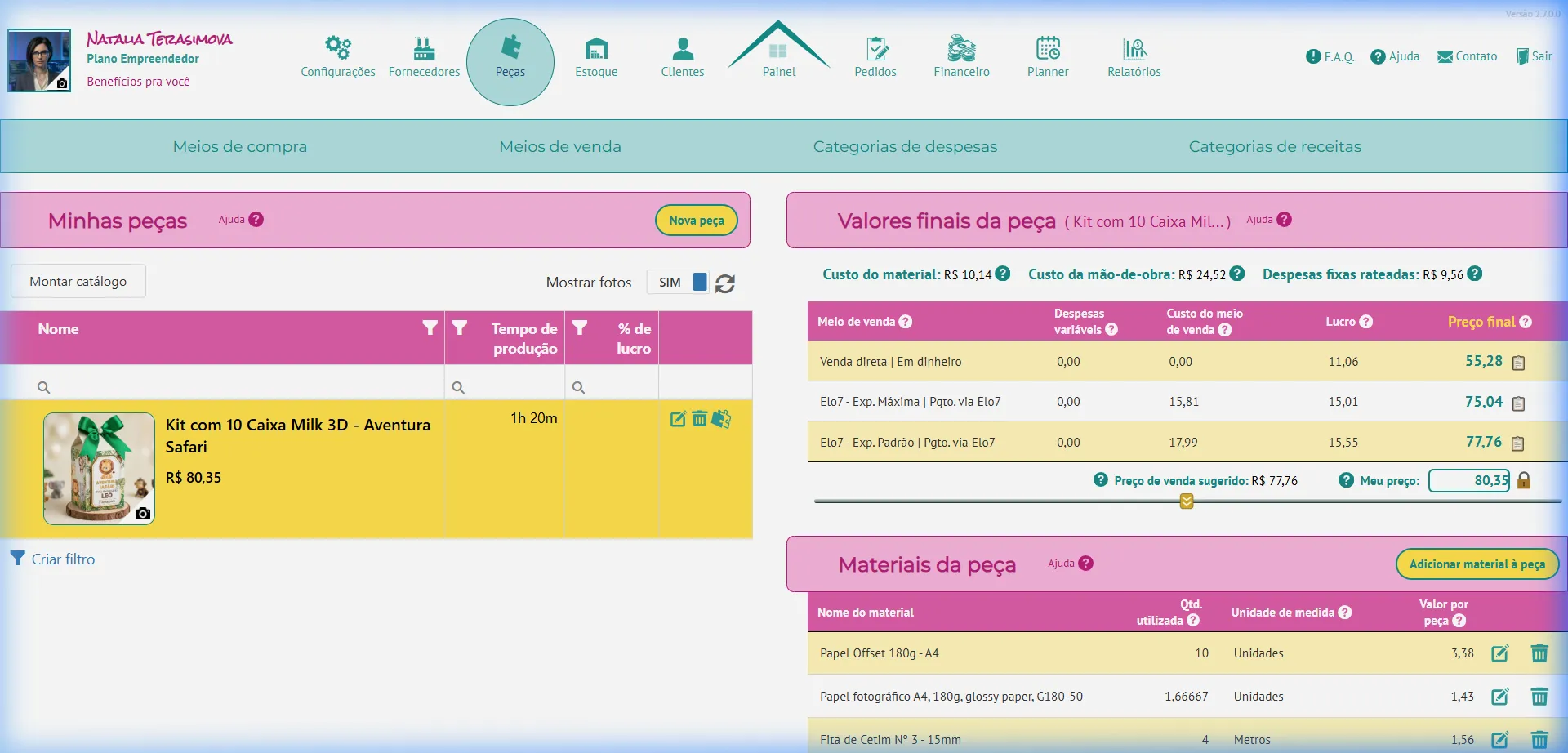The image size is (1568, 753).
Task: Toggle the filter on the % de lucro column
Action: tap(581, 327)
